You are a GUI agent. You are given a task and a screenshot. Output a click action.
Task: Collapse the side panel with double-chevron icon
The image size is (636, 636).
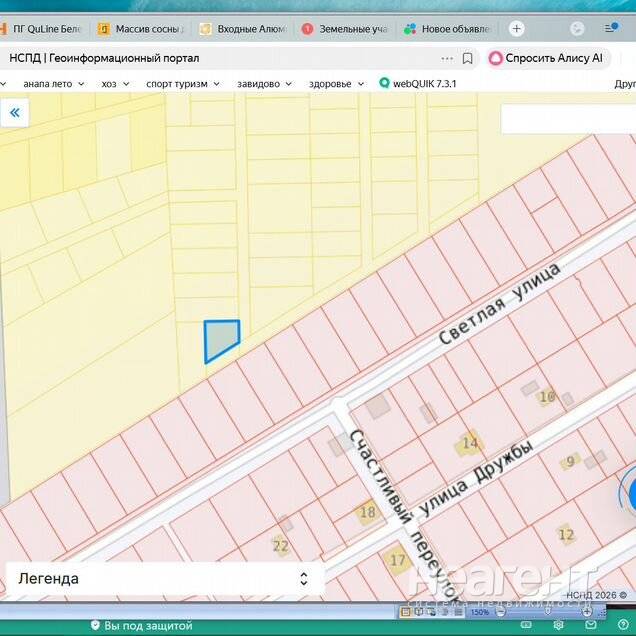15,113
